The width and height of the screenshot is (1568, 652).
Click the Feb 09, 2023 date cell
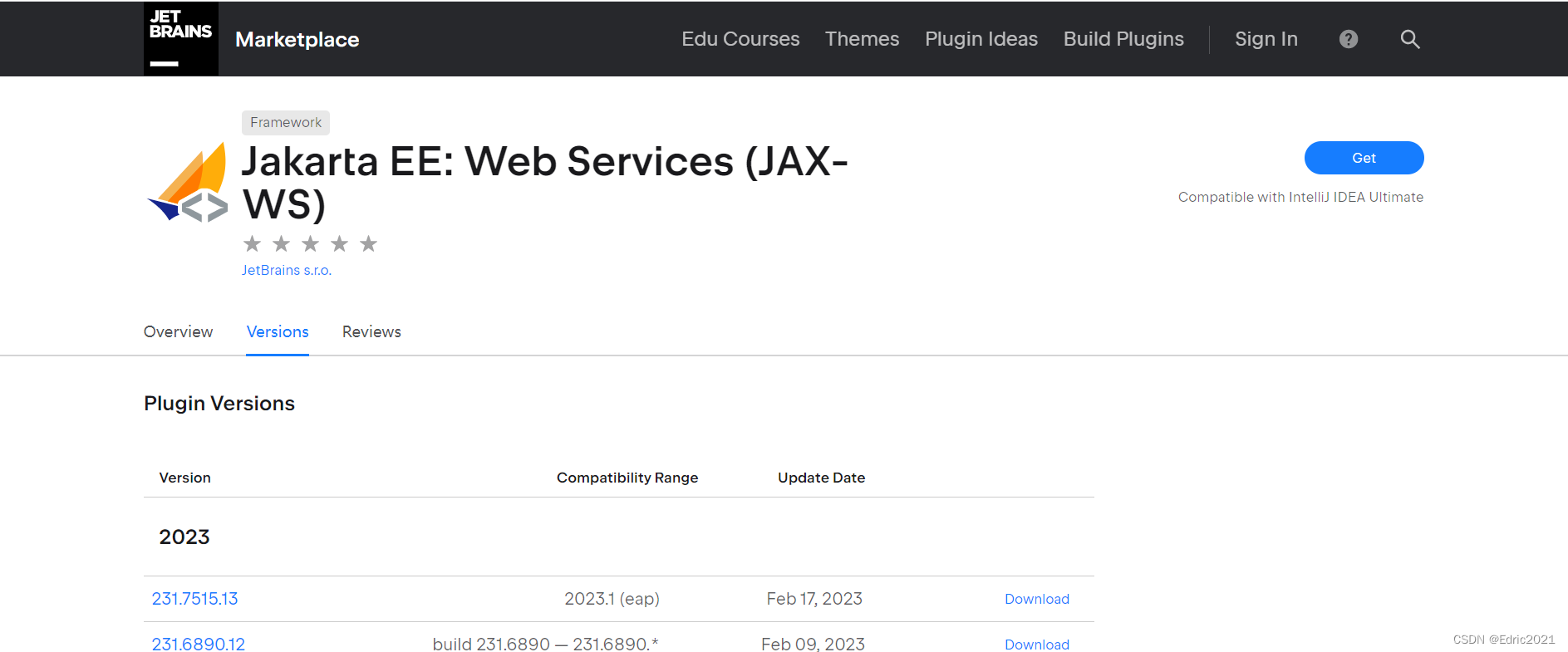click(x=813, y=644)
